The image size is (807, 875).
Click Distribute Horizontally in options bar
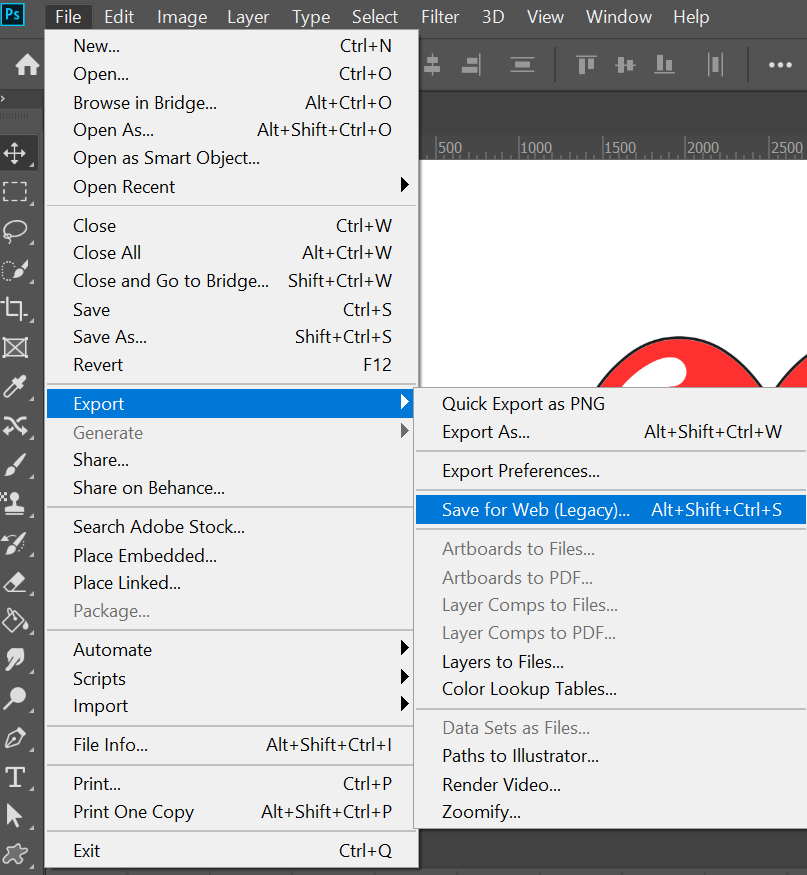pos(715,65)
